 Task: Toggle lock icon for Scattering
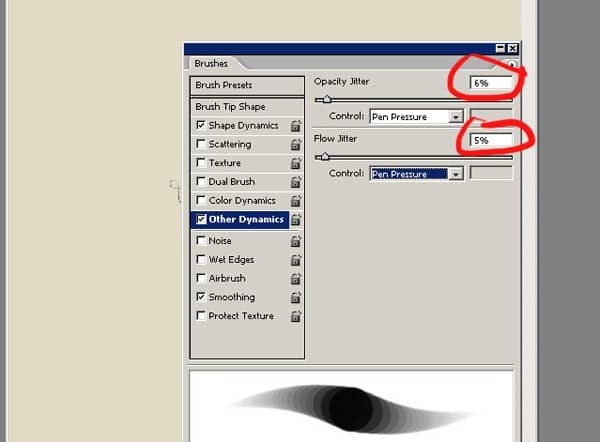coord(296,144)
